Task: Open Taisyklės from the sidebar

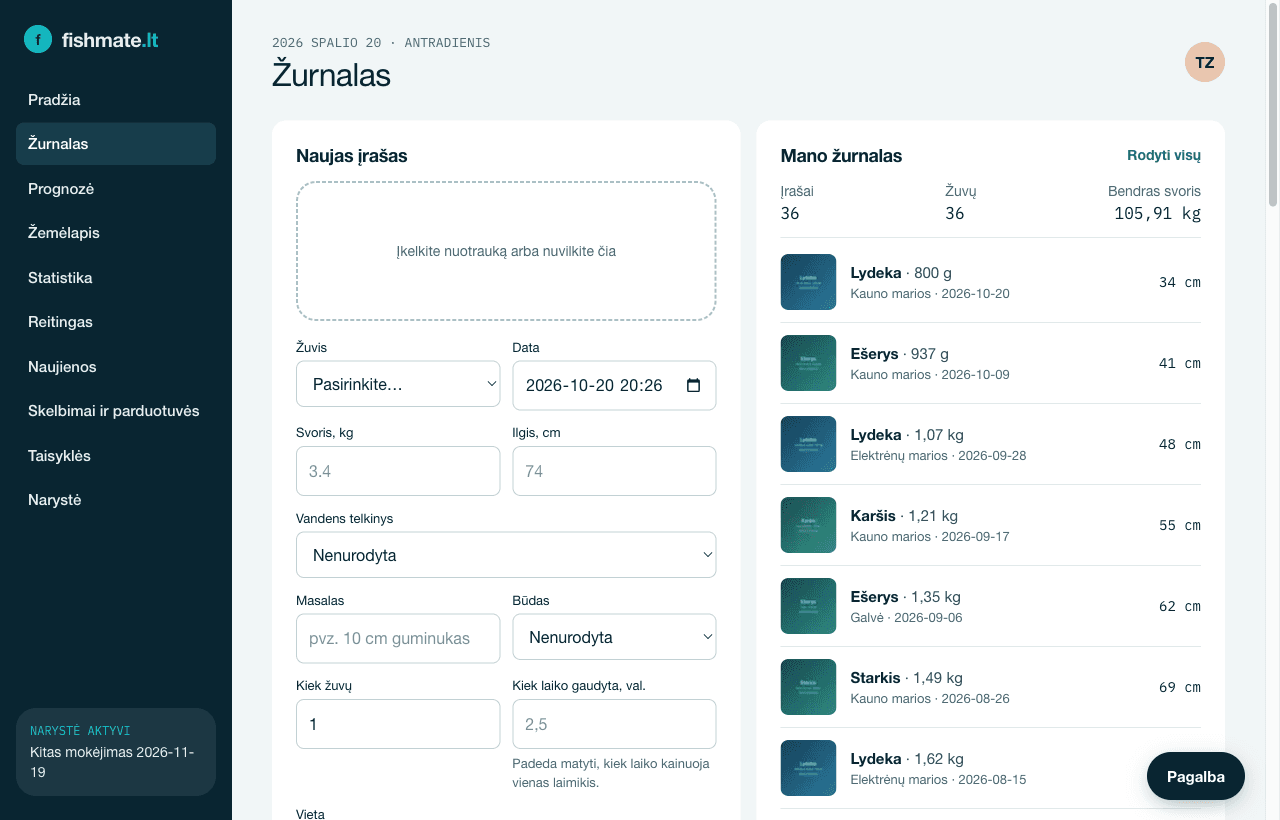Action: coord(116,456)
